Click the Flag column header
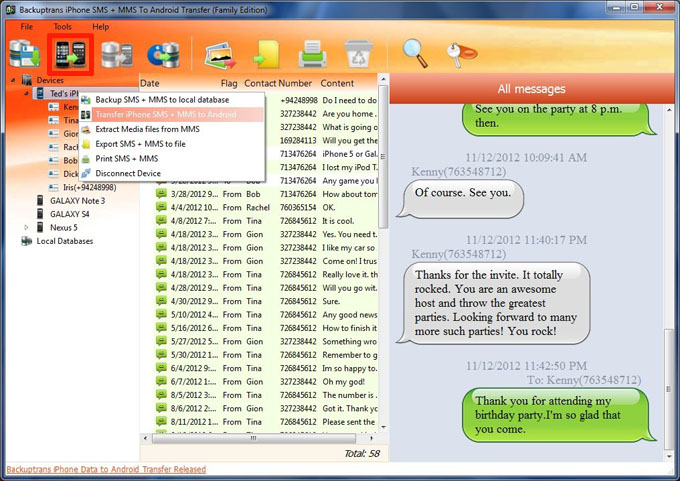 tap(229, 83)
